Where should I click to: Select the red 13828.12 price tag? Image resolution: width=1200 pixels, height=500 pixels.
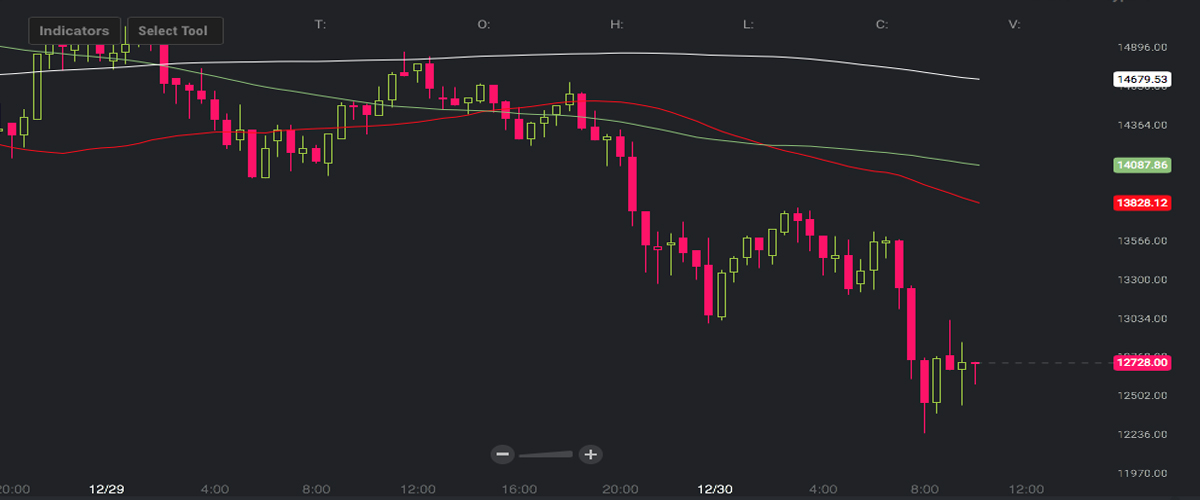click(1141, 203)
